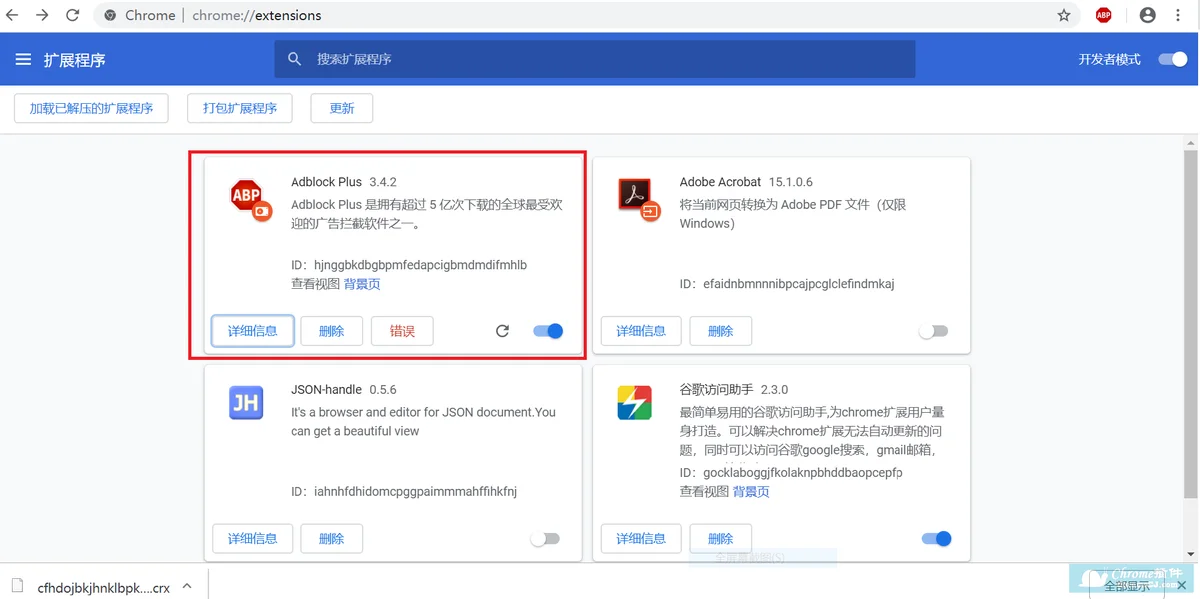Click the browser forward arrow
Viewport: 1200px width, 599px height.
[x=43, y=15]
